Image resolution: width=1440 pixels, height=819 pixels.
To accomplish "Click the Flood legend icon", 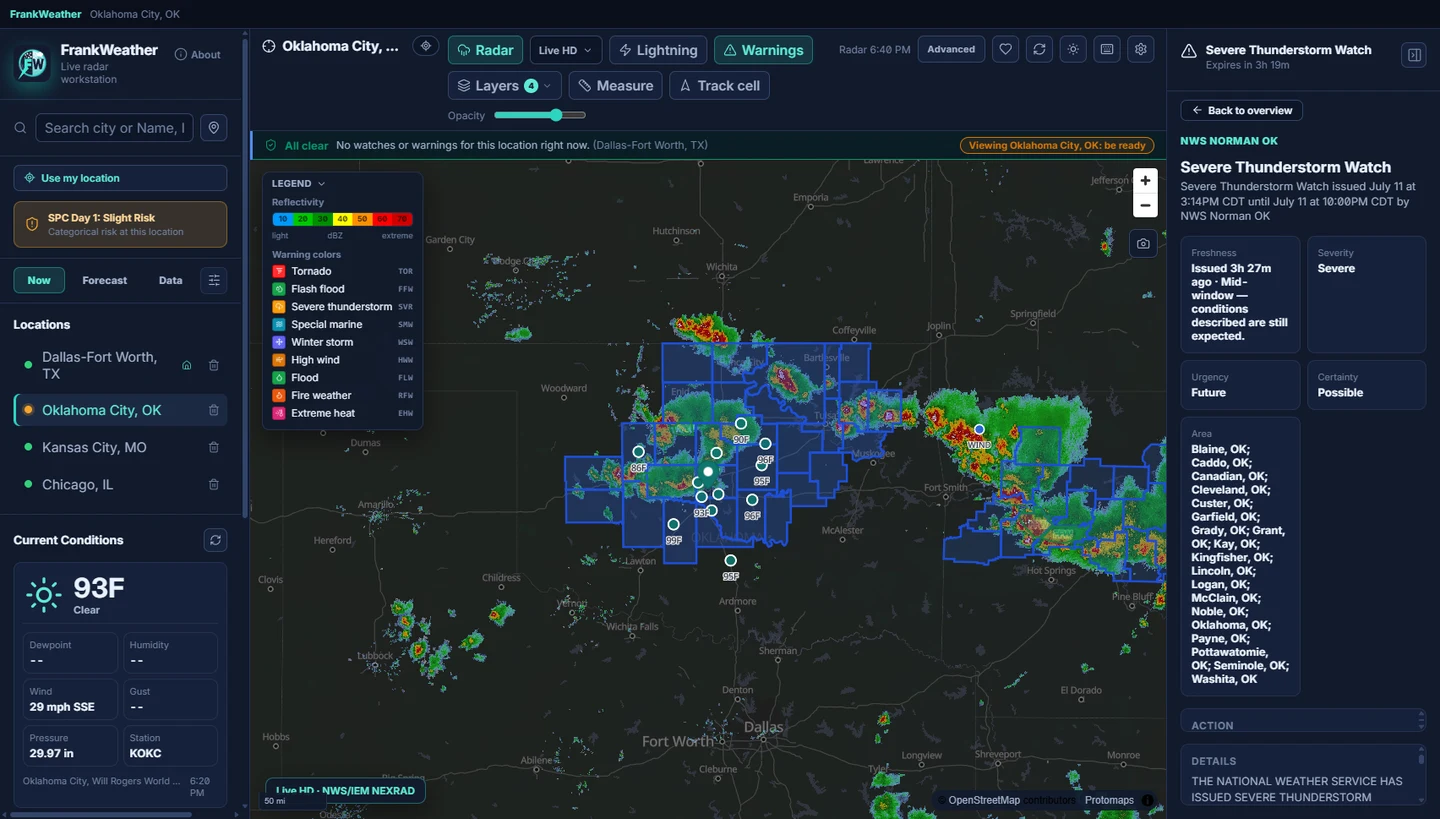I will point(279,378).
